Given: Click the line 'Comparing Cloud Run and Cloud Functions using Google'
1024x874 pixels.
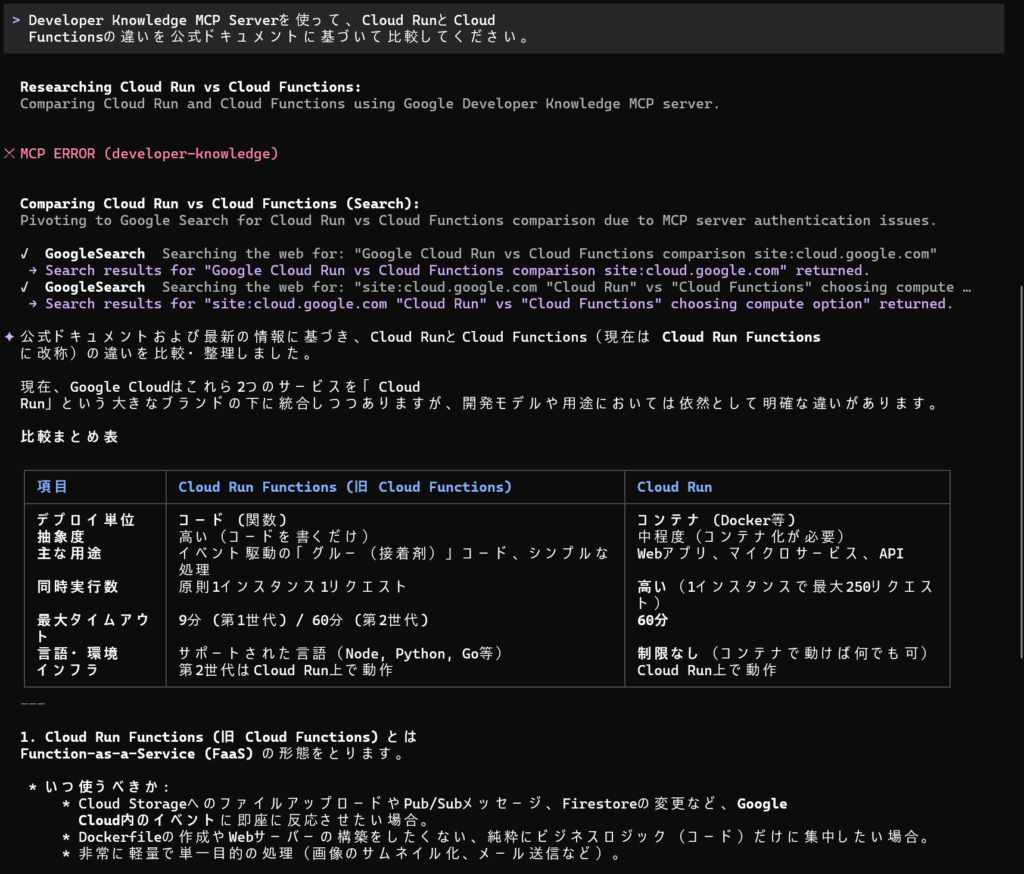Looking at the screenshot, I should (369, 103).
